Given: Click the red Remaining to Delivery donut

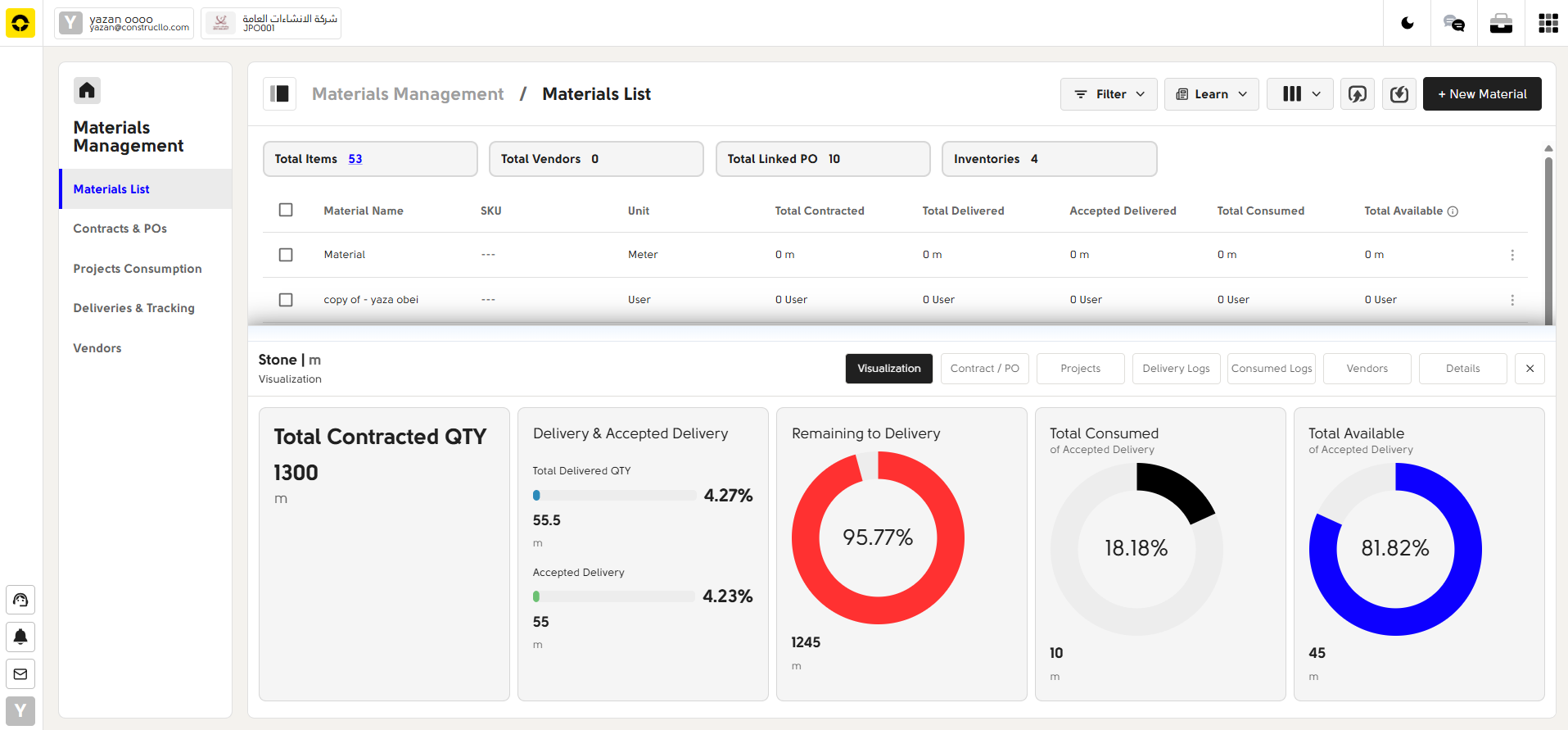Looking at the screenshot, I should 878,537.
